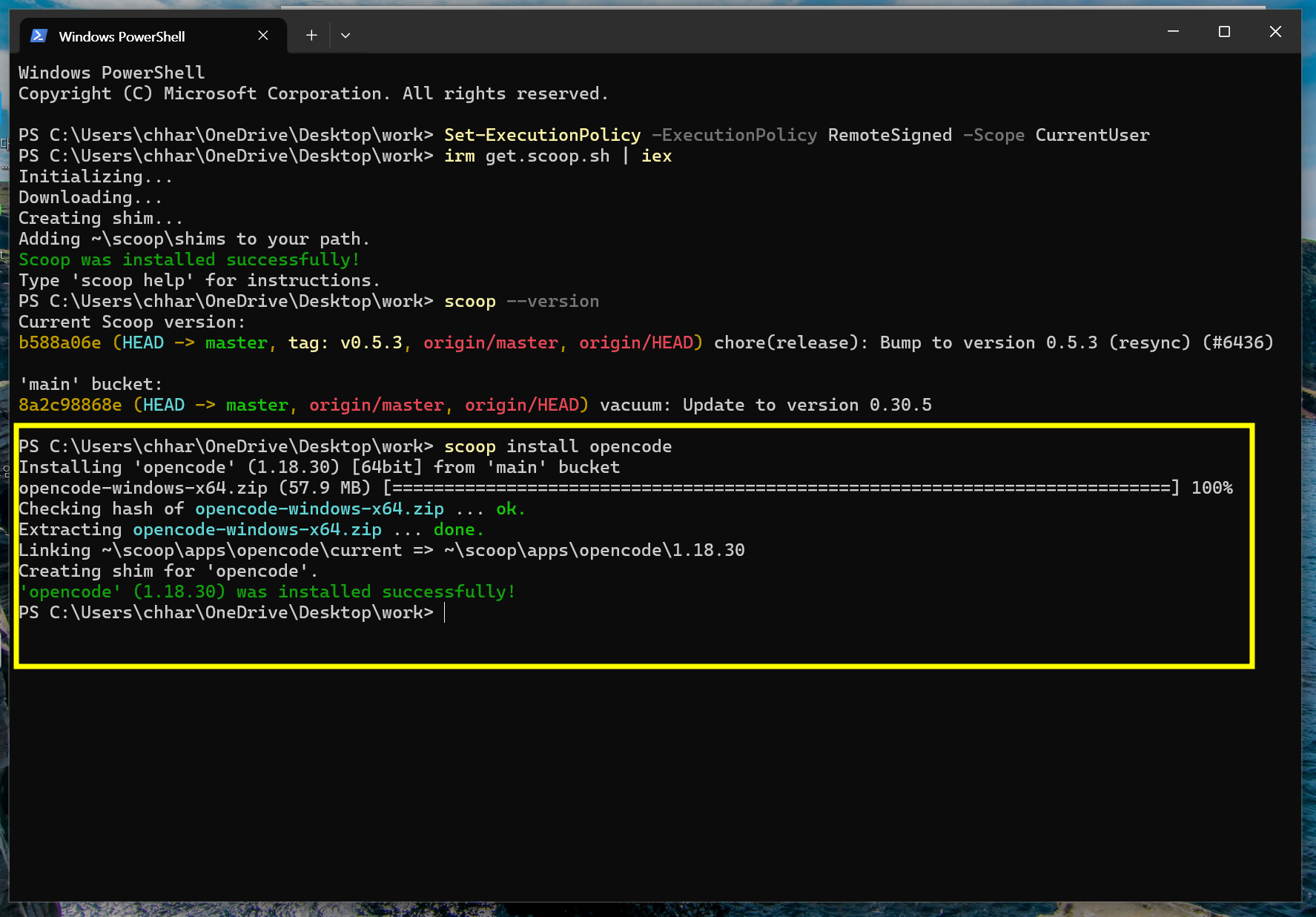
Task: Click the 'scoop --version' command
Action: tap(522, 301)
